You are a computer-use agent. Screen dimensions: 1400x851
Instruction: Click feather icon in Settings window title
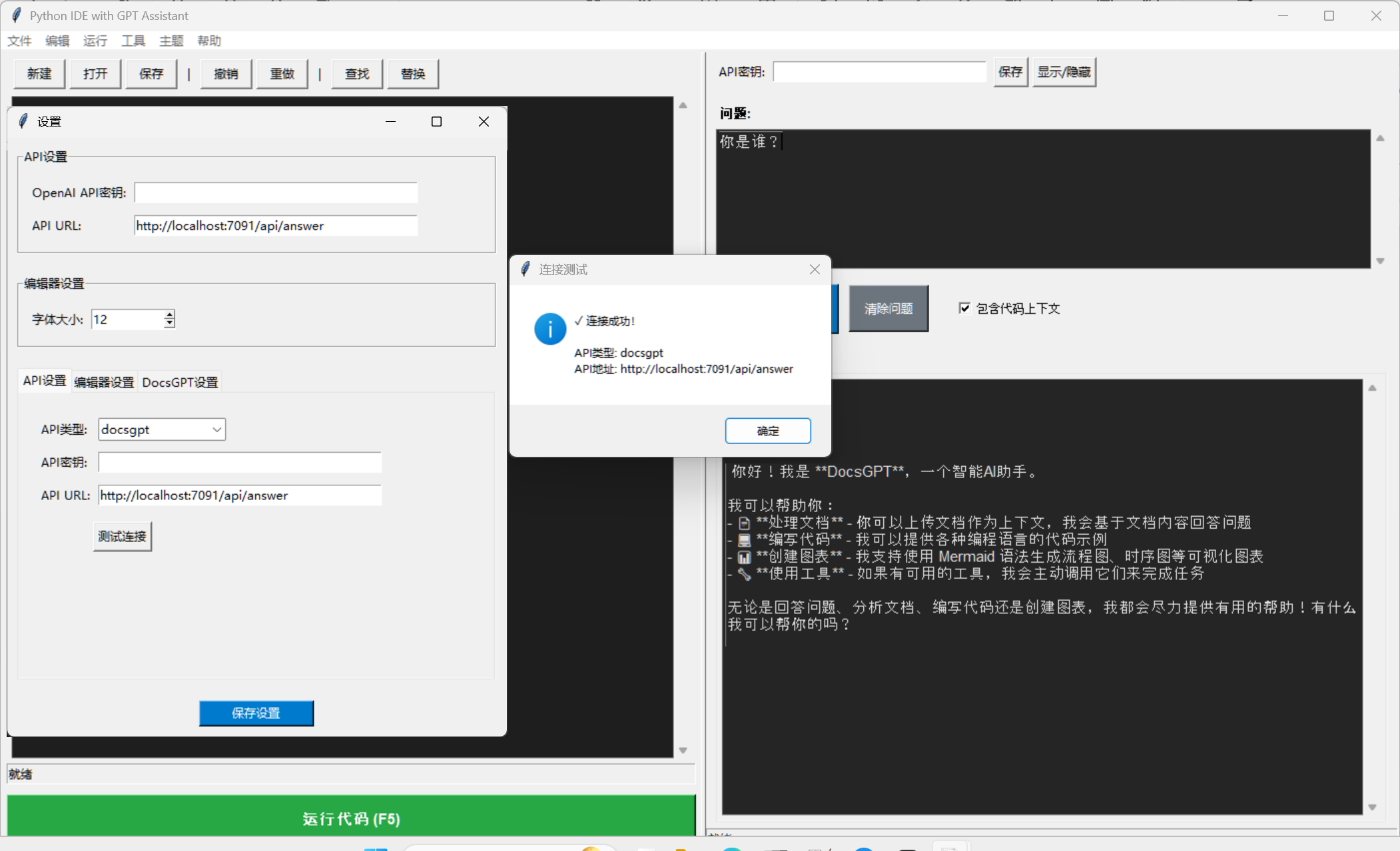point(23,121)
